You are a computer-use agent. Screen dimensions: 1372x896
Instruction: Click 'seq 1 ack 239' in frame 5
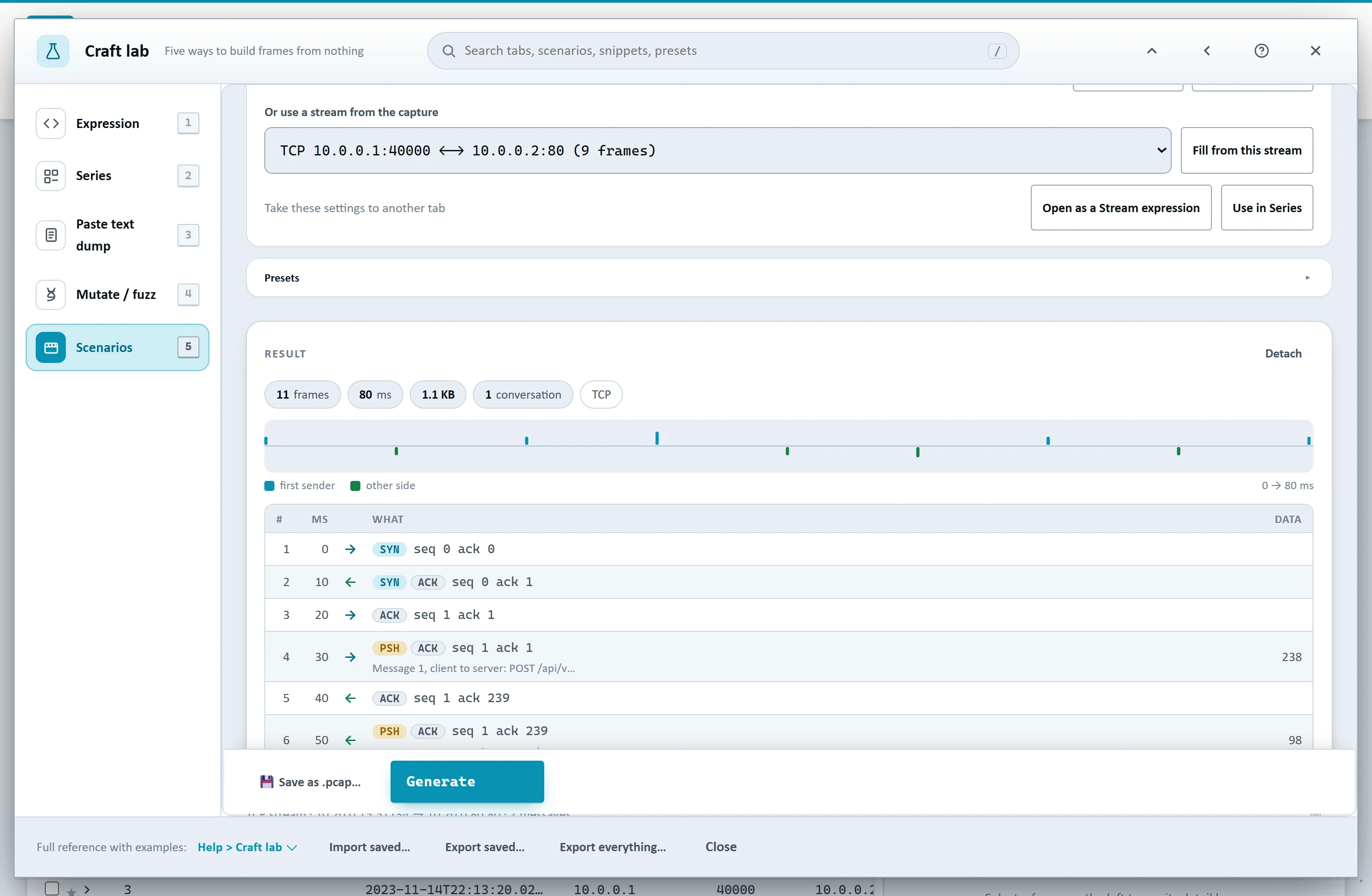coord(462,698)
